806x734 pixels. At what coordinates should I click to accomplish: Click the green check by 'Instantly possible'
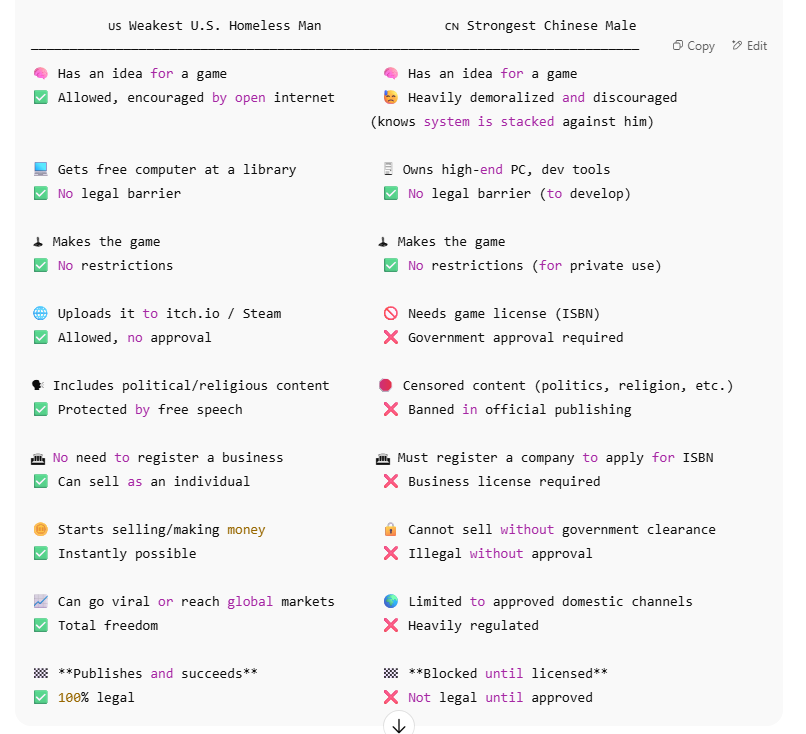pyautogui.click(x=41, y=553)
